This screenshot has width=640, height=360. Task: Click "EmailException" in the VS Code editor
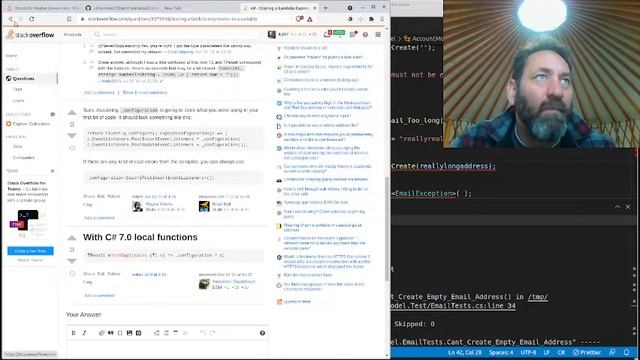[424, 193]
